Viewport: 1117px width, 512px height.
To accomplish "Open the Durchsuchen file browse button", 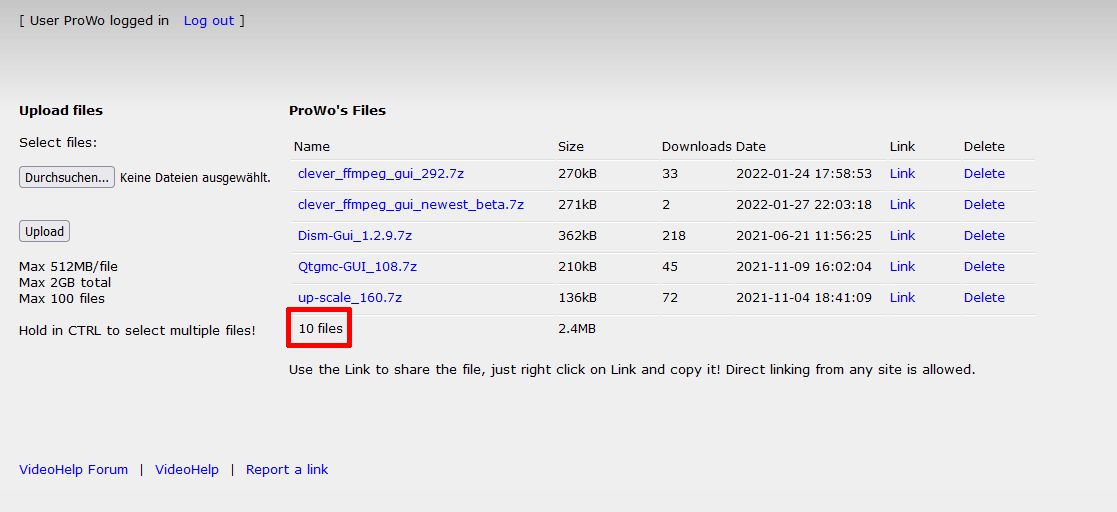I will pos(67,177).
